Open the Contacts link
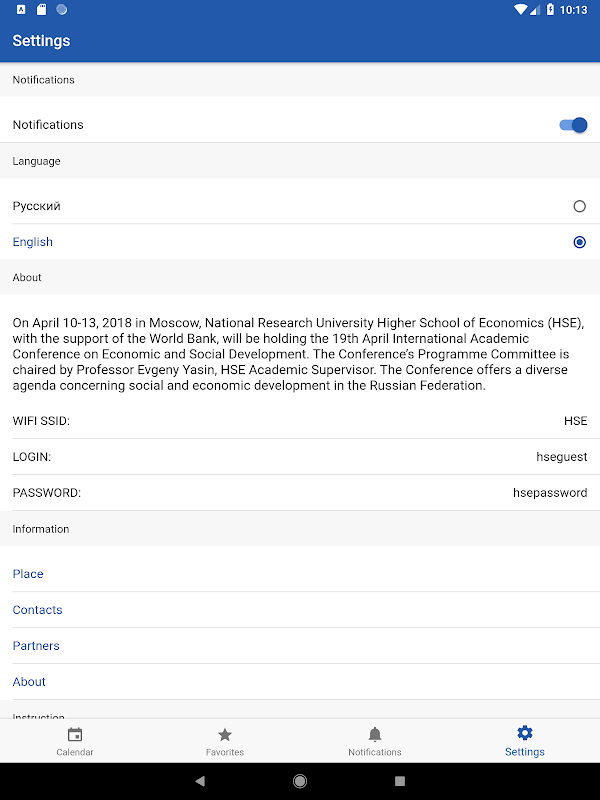 [x=38, y=610]
